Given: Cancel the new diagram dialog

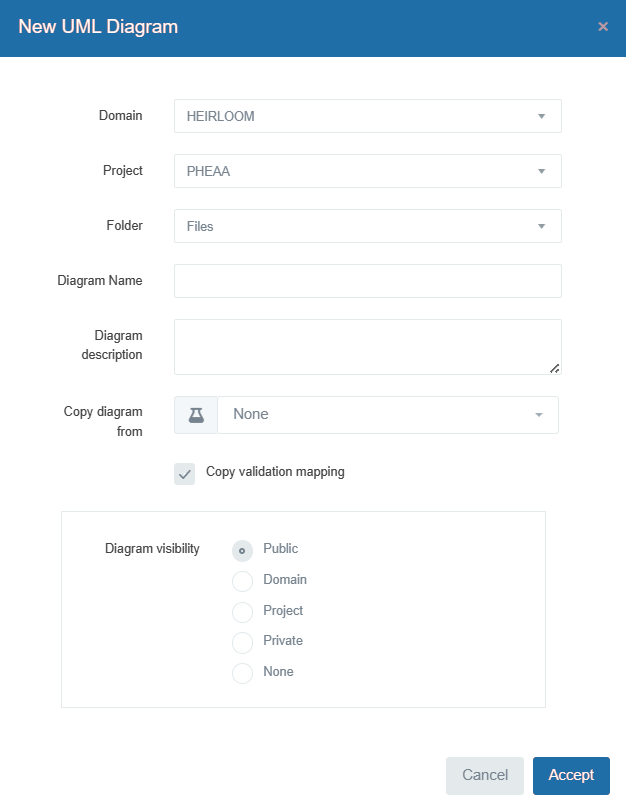Looking at the screenshot, I should coord(485,775).
